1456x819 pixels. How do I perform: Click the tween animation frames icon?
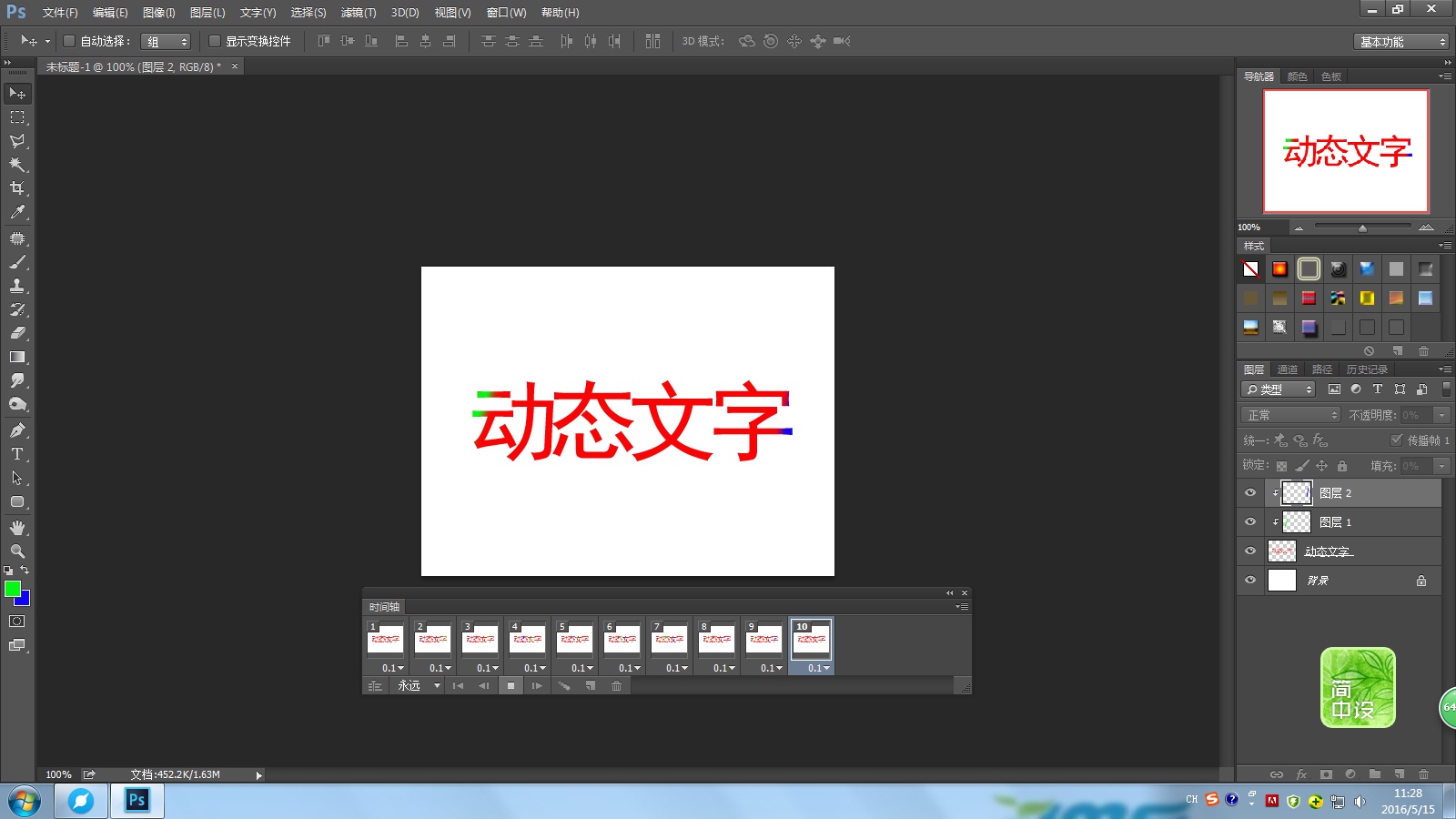click(x=564, y=686)
